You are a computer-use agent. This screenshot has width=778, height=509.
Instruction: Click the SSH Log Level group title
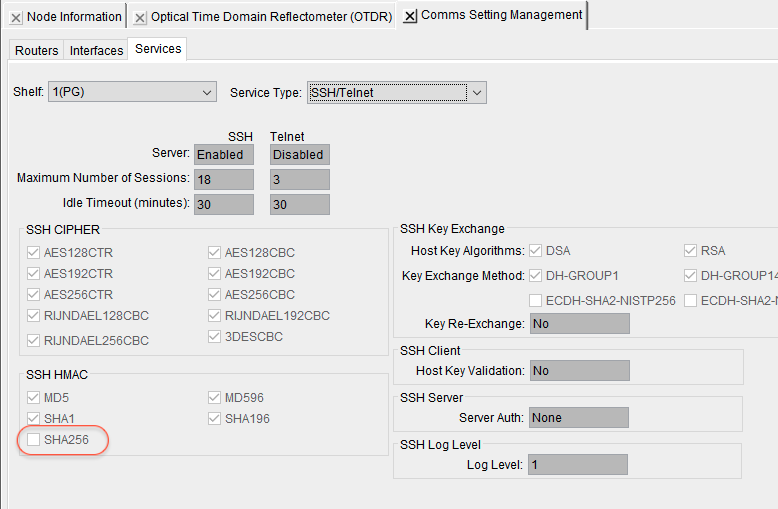(440, 445)
